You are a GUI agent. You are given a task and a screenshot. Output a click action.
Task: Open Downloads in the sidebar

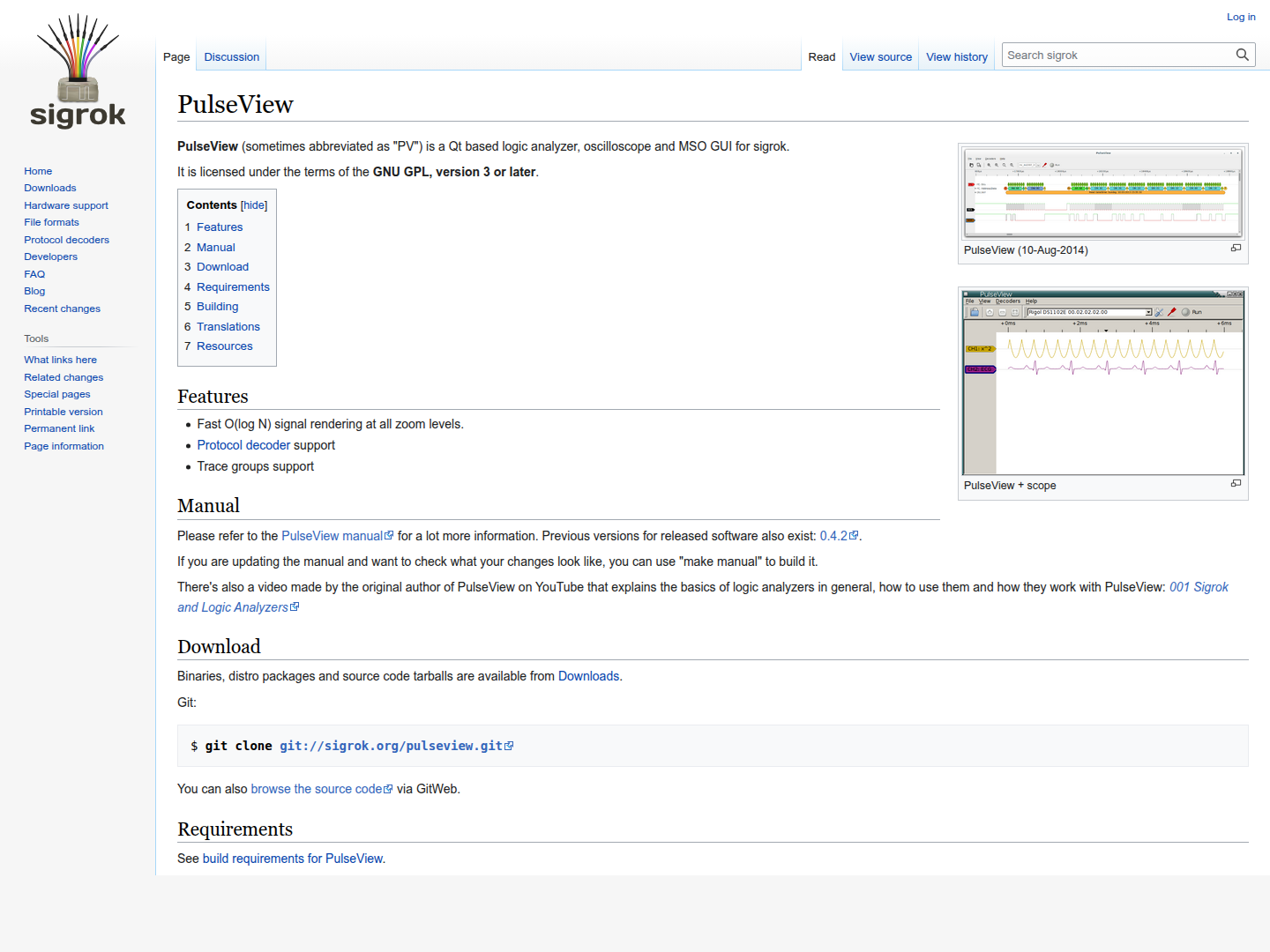tap(50, 188)
